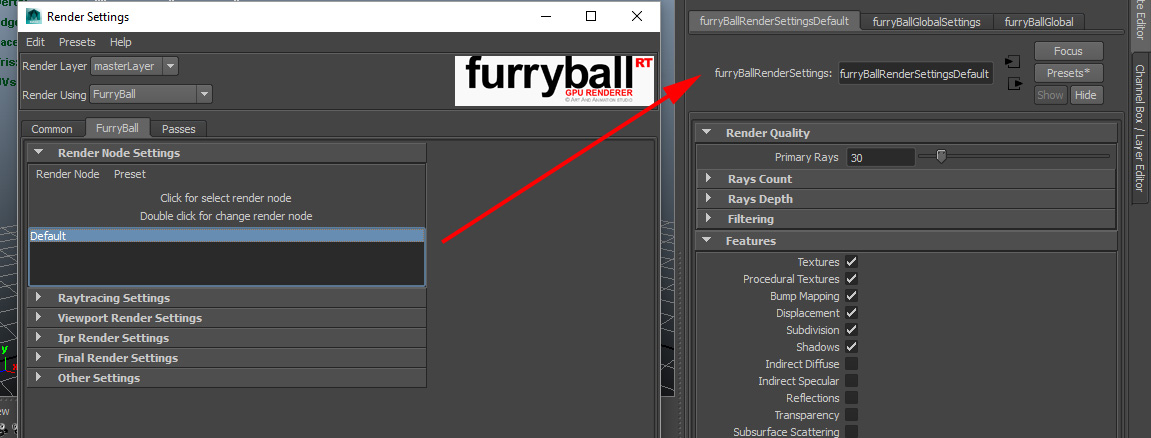Expand the Viewport Render Settings section
This screenshot has width=1151, height=438.
pos(228,318)
